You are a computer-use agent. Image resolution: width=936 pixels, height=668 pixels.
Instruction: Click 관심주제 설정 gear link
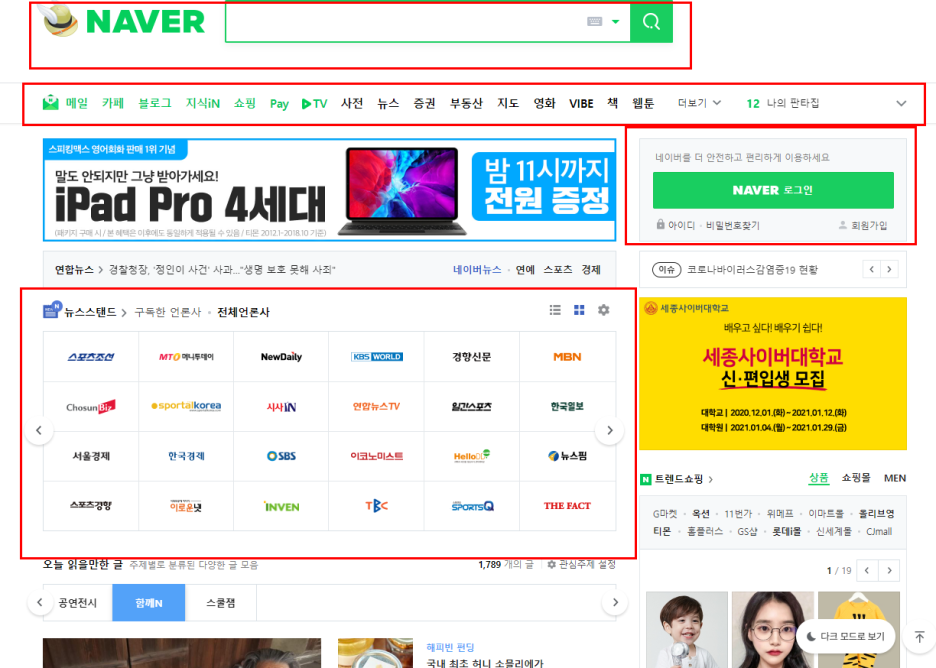(581, 564)
